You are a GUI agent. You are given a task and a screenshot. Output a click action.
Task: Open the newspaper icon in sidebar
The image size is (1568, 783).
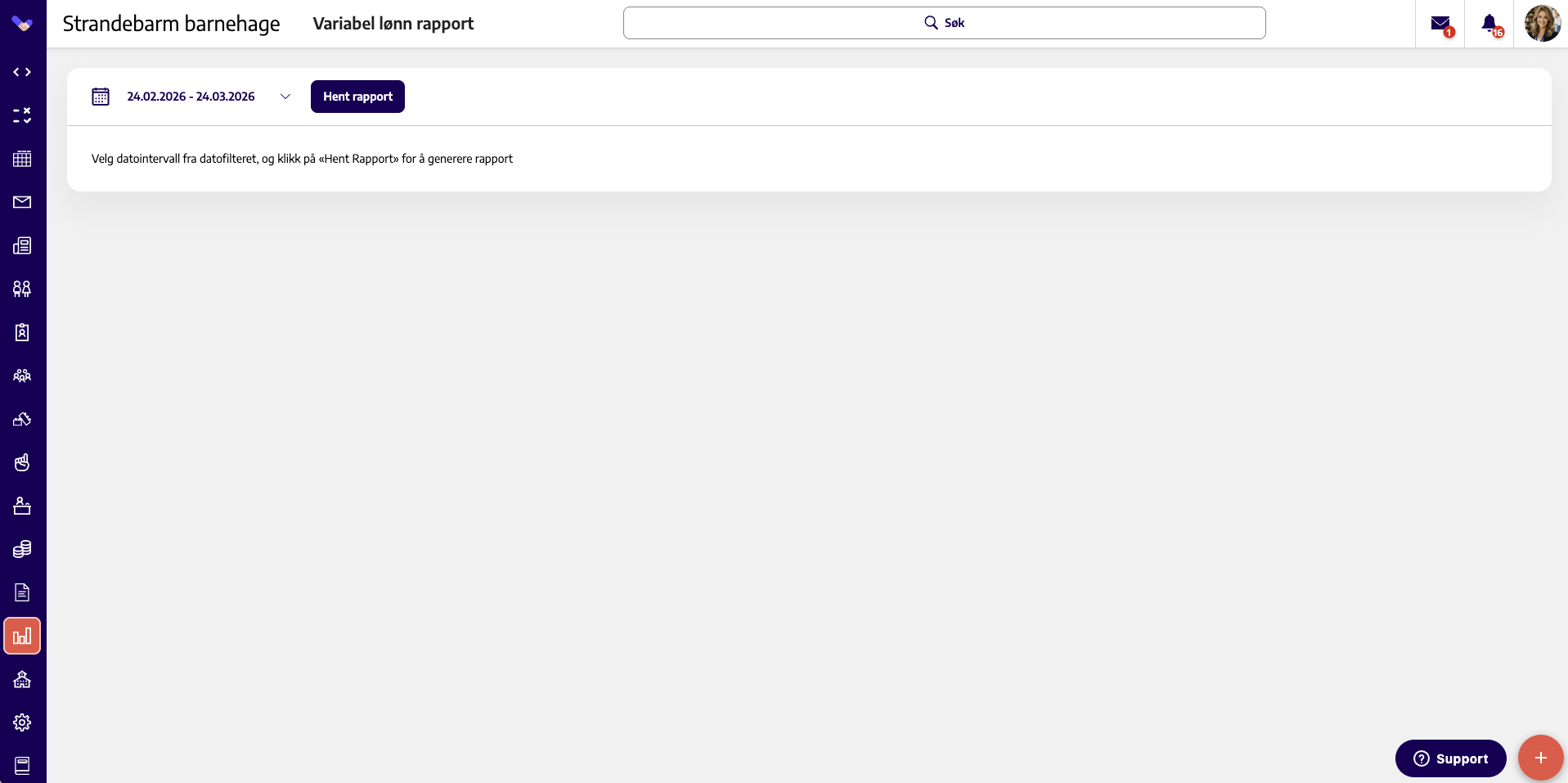pos(22,245)
